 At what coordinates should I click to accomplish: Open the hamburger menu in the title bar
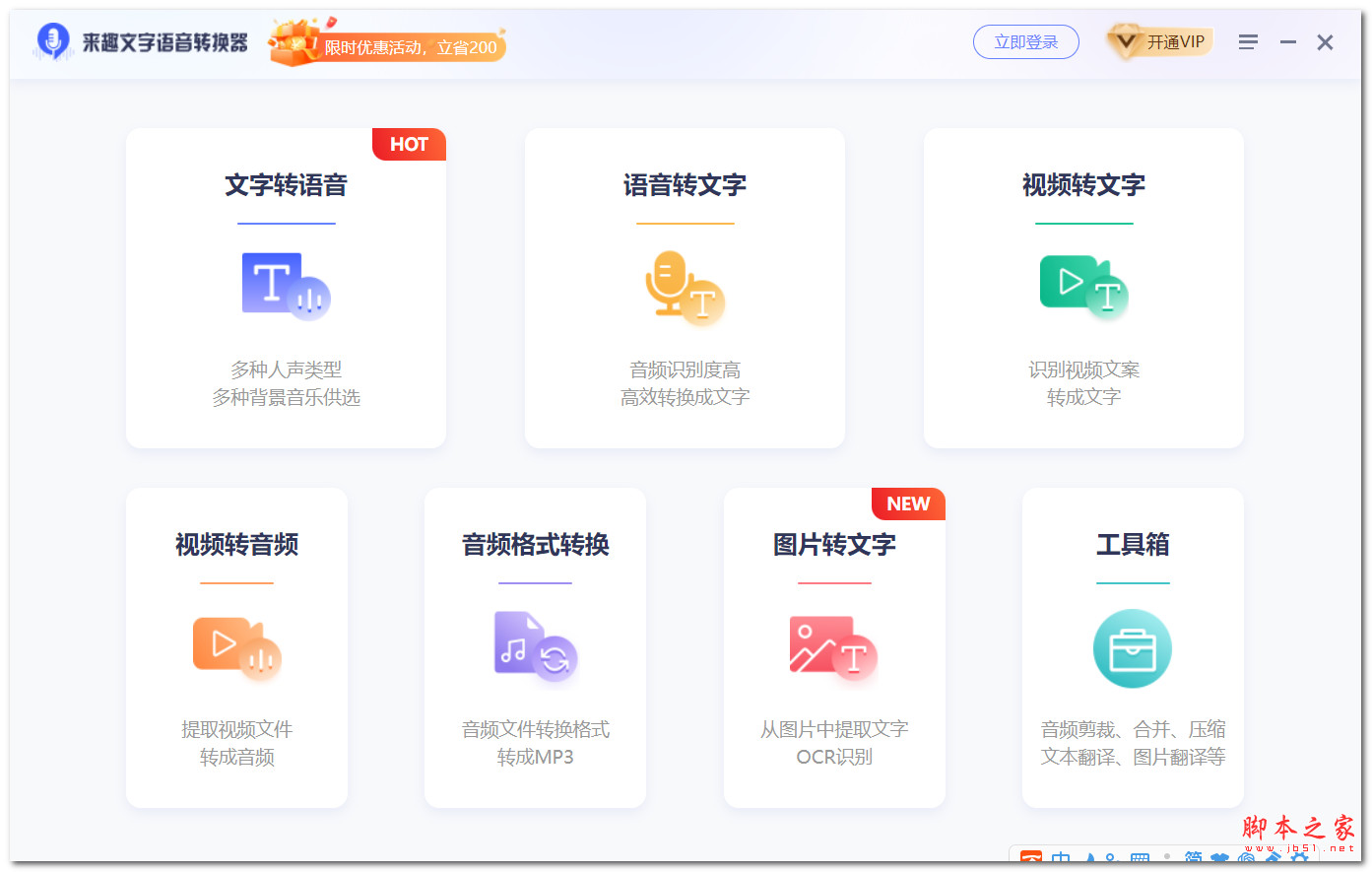point(1248,41)
